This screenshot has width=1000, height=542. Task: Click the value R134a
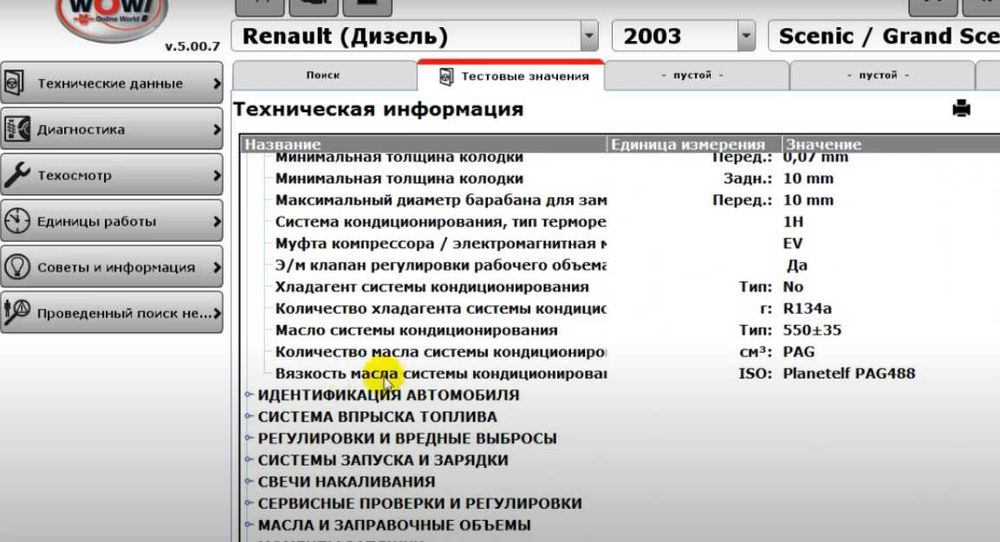pos(807,309)
